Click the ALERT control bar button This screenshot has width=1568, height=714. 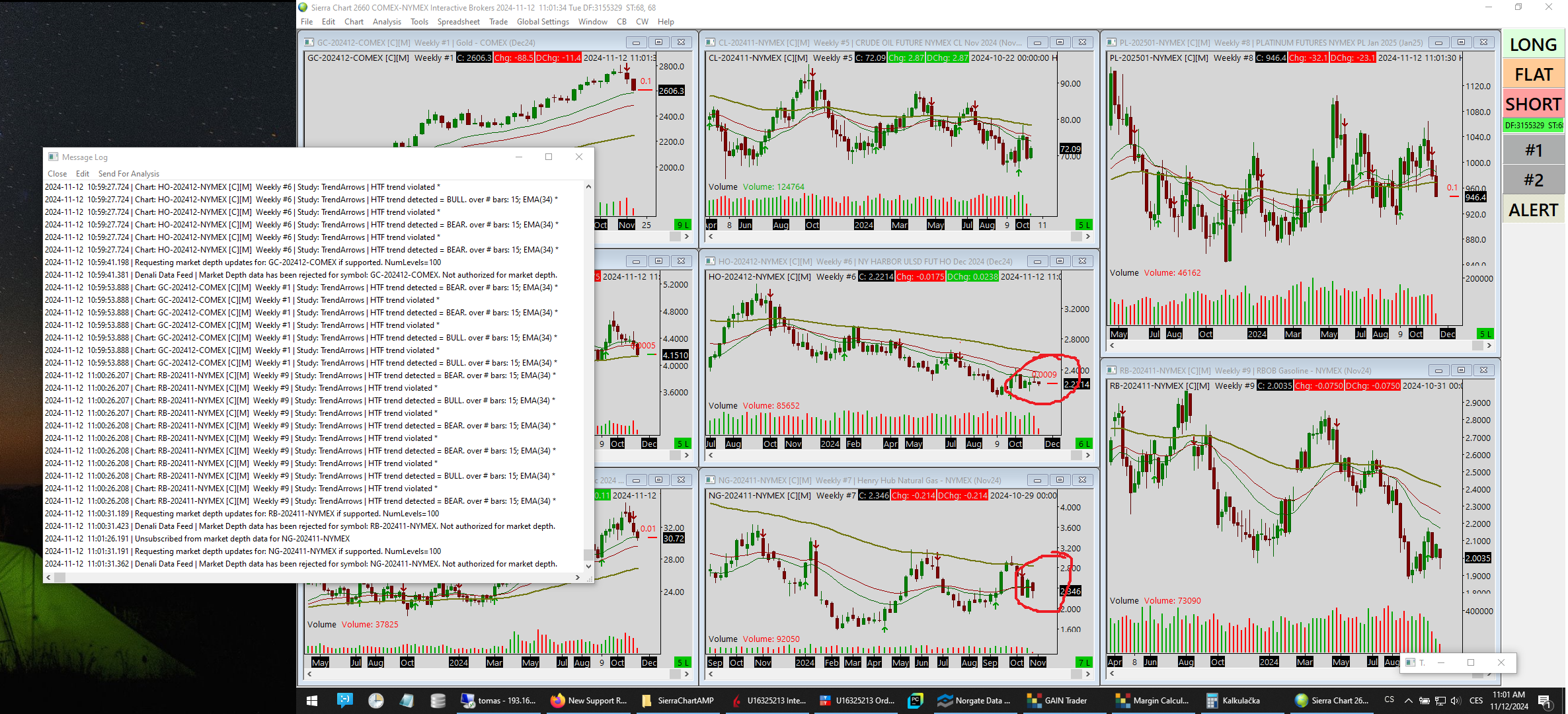(1533, 210)
